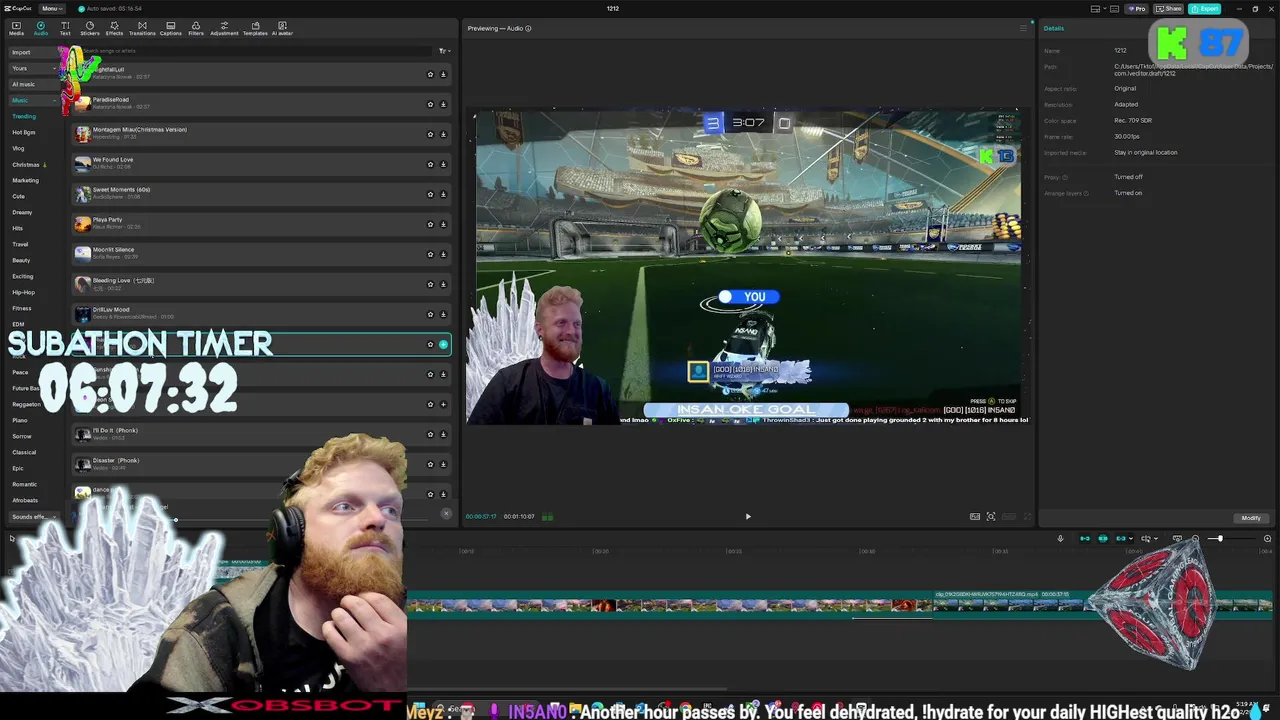Open the Details tab
Screen dimensions: 1280x720
point(1054,28)
